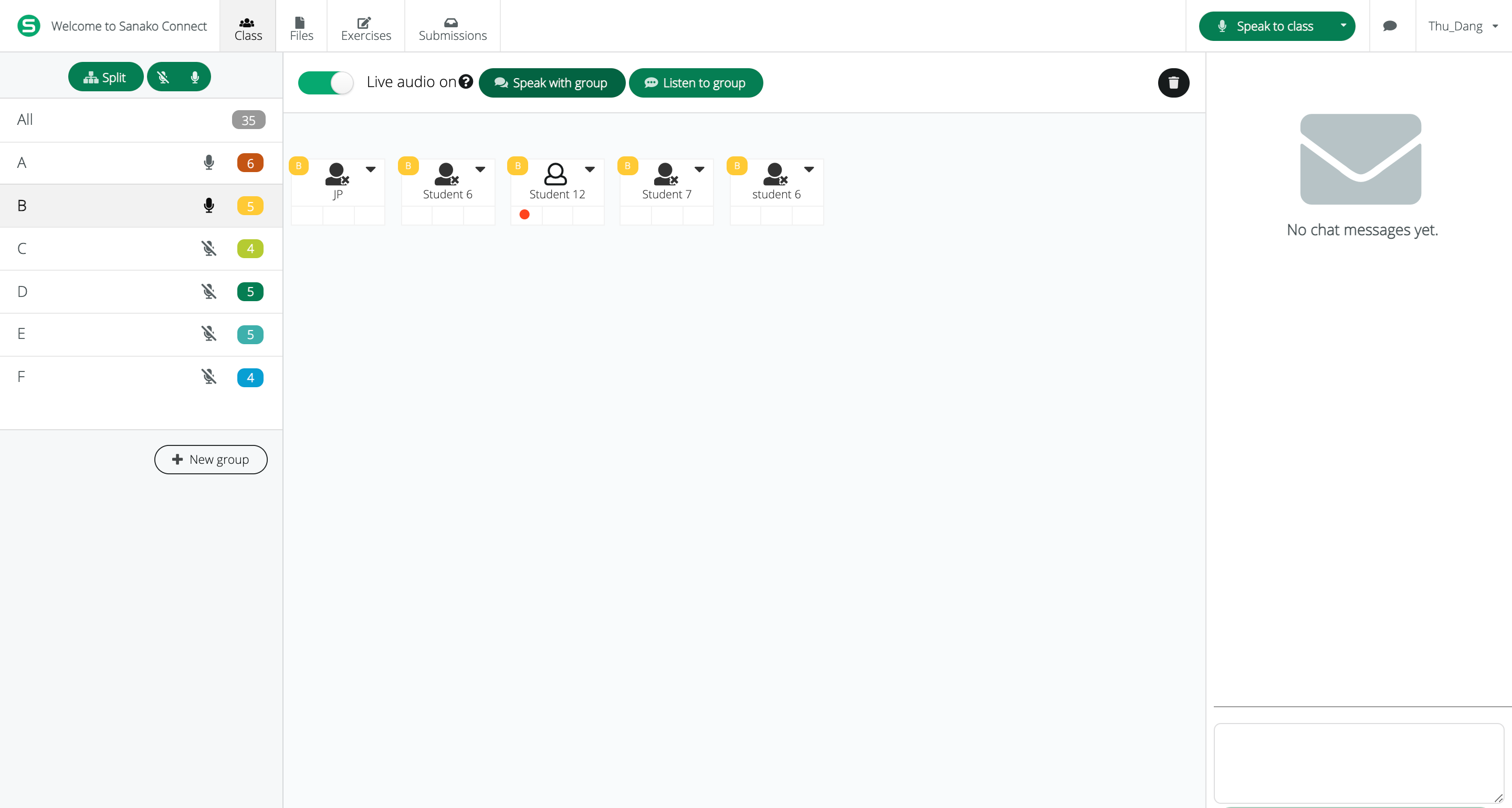This screenshot has height=808, width=1512.
Task: Open the dropdown arrow on Student 7's card
Action: (699, 169)
